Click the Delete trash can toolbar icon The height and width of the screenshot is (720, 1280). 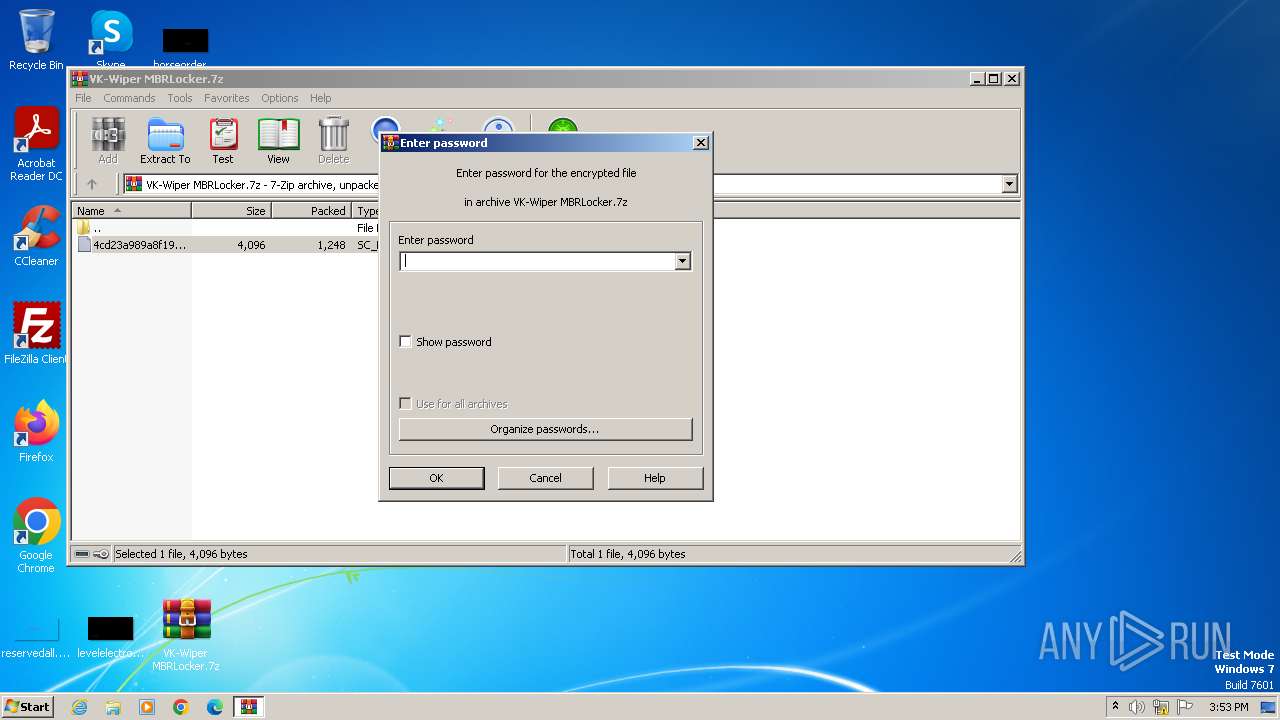pos(333,141)
